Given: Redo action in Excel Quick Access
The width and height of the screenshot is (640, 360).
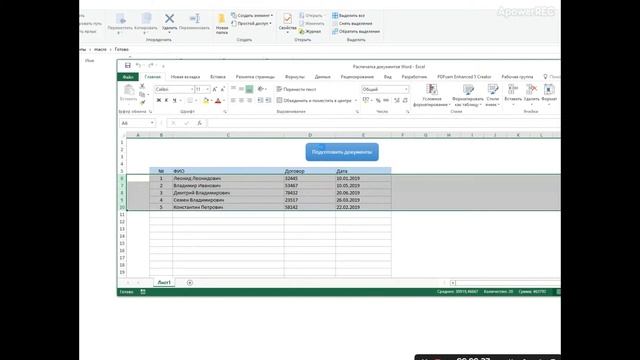Looking at the screenshot, I should tap(151, 65).
